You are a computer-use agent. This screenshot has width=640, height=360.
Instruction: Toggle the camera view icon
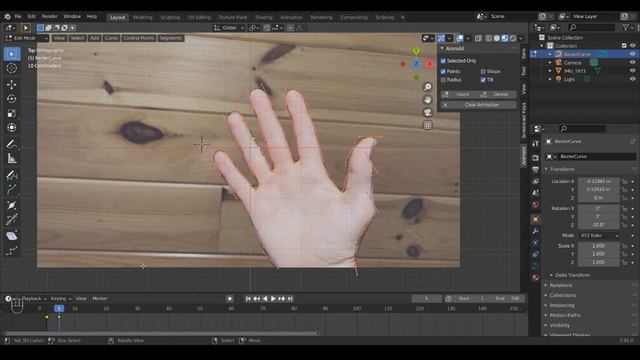pyautogui.click(x=427, y=112)
